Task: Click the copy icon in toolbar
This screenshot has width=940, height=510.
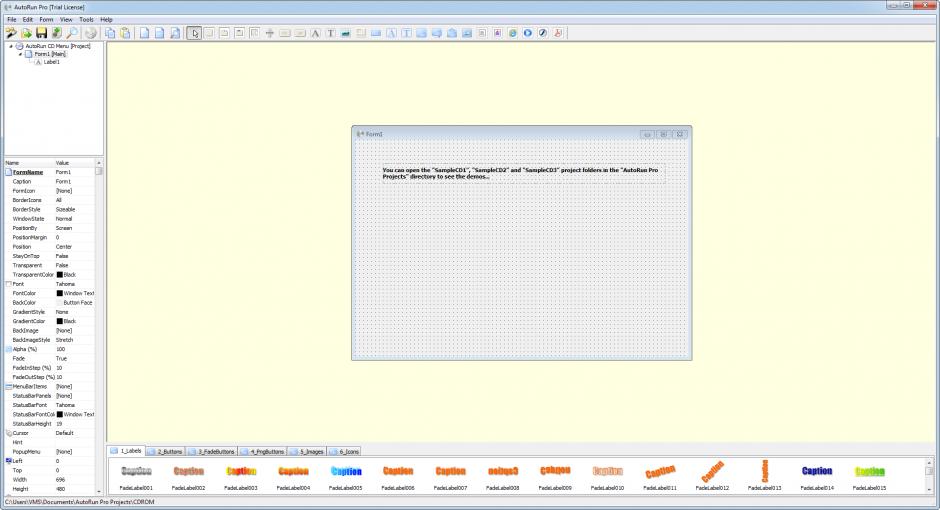Action: [110, 33]
